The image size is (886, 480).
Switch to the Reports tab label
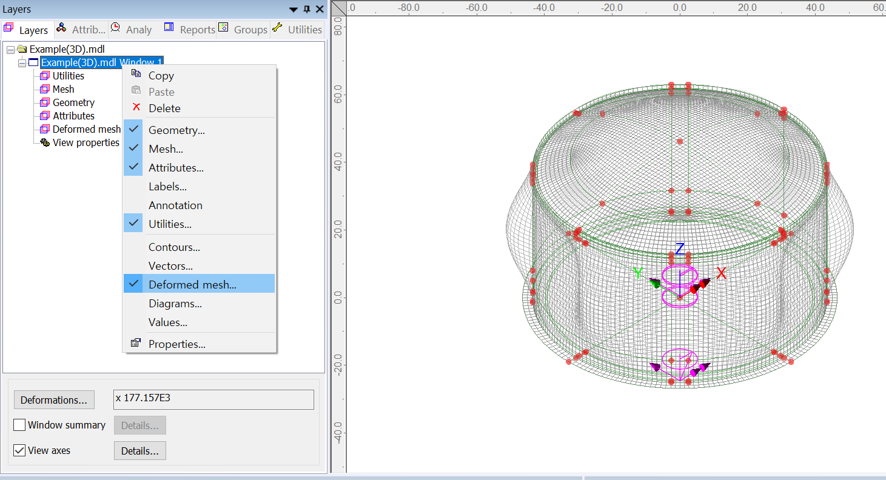(197, 29)
